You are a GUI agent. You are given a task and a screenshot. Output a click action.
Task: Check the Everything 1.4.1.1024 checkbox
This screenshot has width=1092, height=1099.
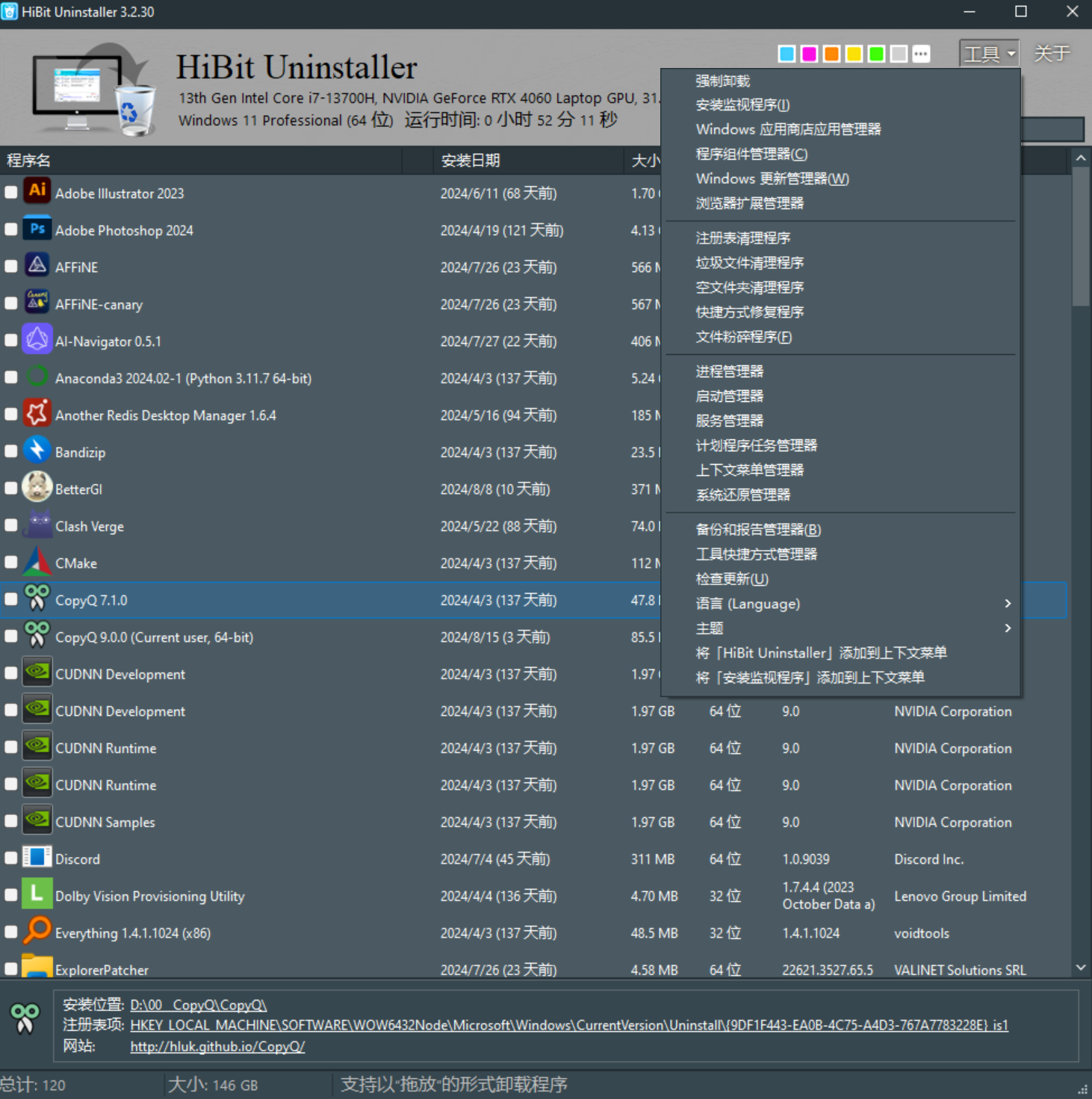pos(11,932)
